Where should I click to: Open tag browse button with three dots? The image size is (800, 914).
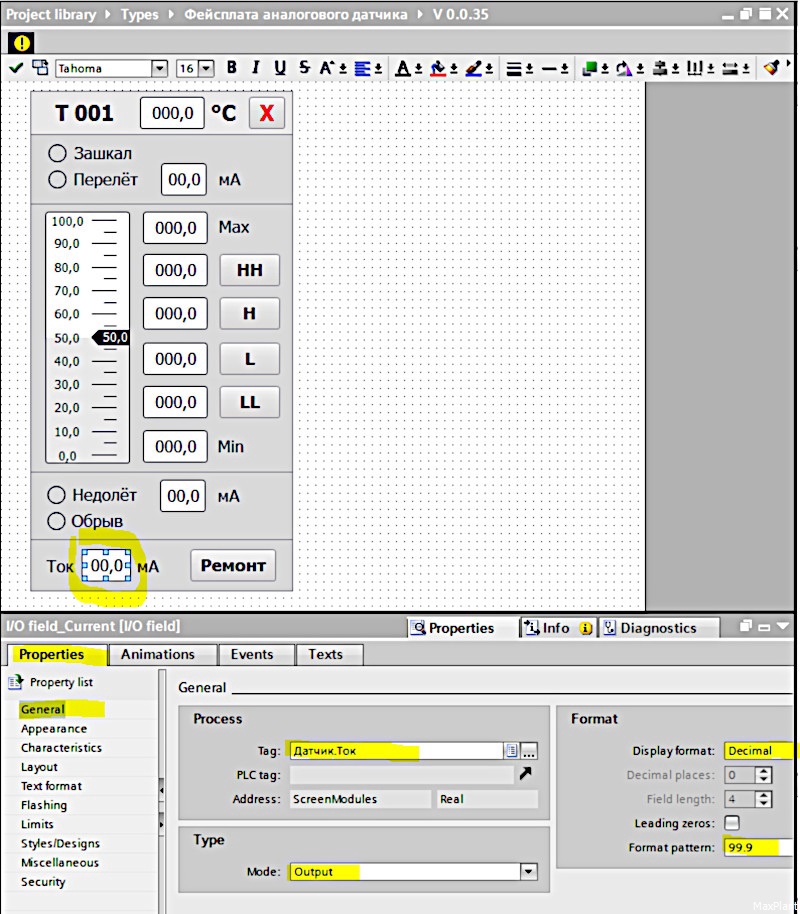click(x=529, y=751)
